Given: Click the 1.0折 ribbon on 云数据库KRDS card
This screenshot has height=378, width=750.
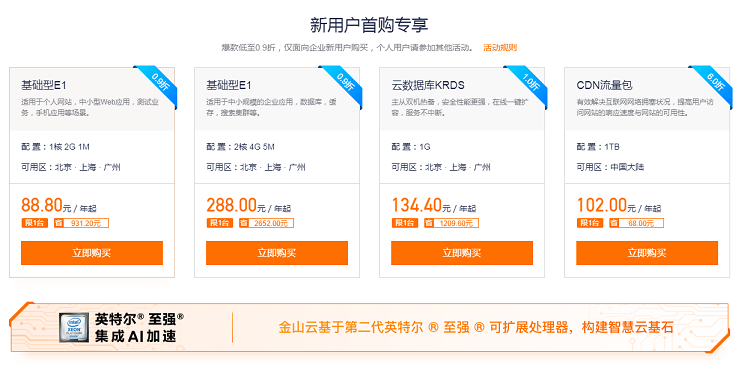Looking at the screenshot, I should (528, 84).
